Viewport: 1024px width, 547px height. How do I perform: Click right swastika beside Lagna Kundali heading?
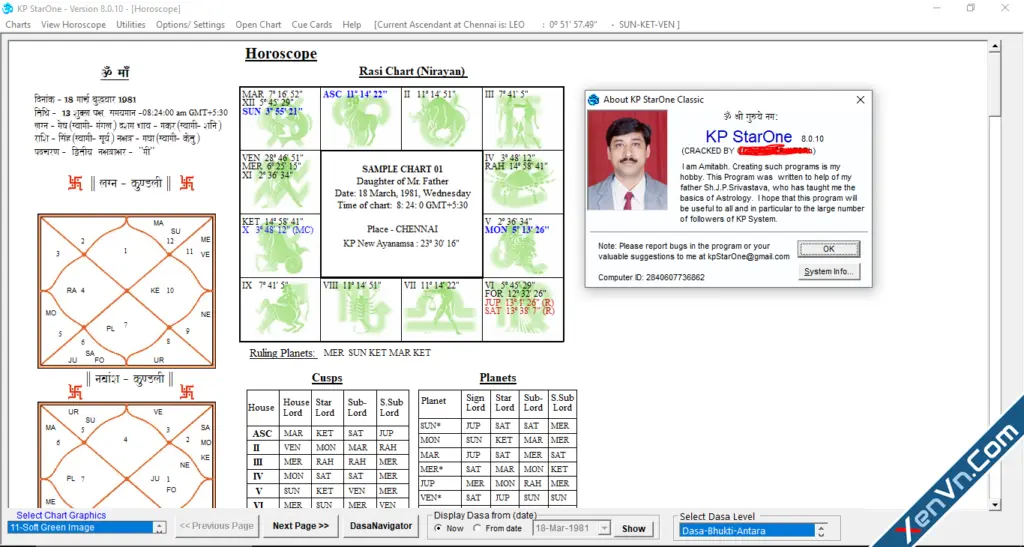tap(187, 183)
